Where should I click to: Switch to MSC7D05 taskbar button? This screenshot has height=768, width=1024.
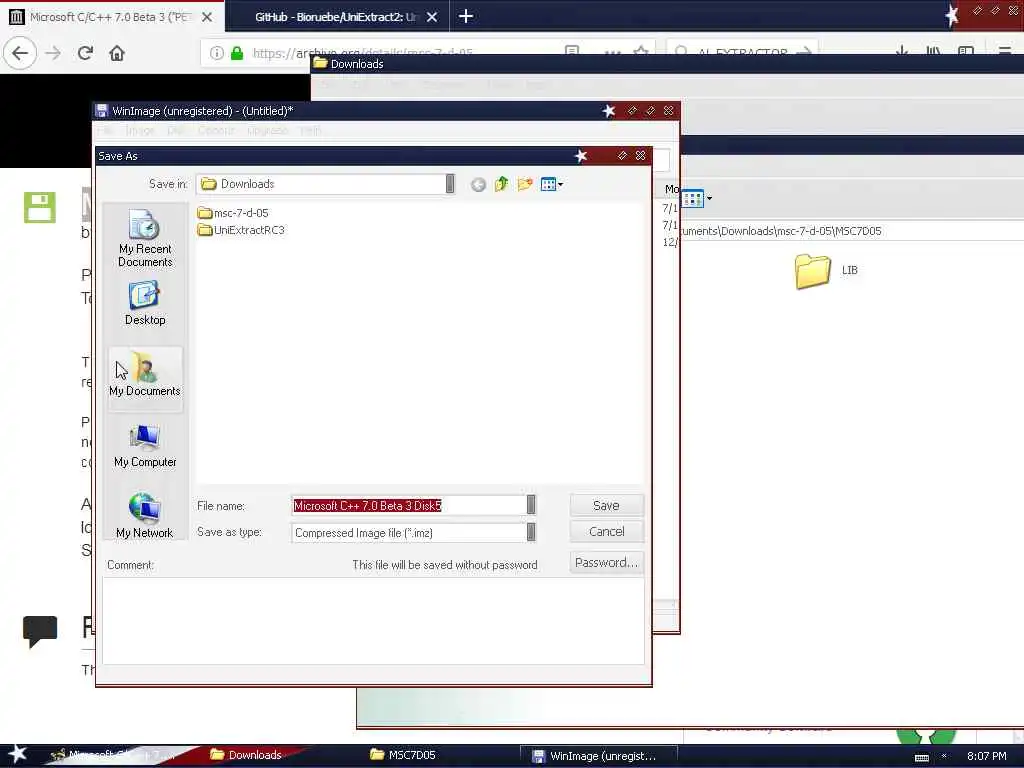click(403, 755)
